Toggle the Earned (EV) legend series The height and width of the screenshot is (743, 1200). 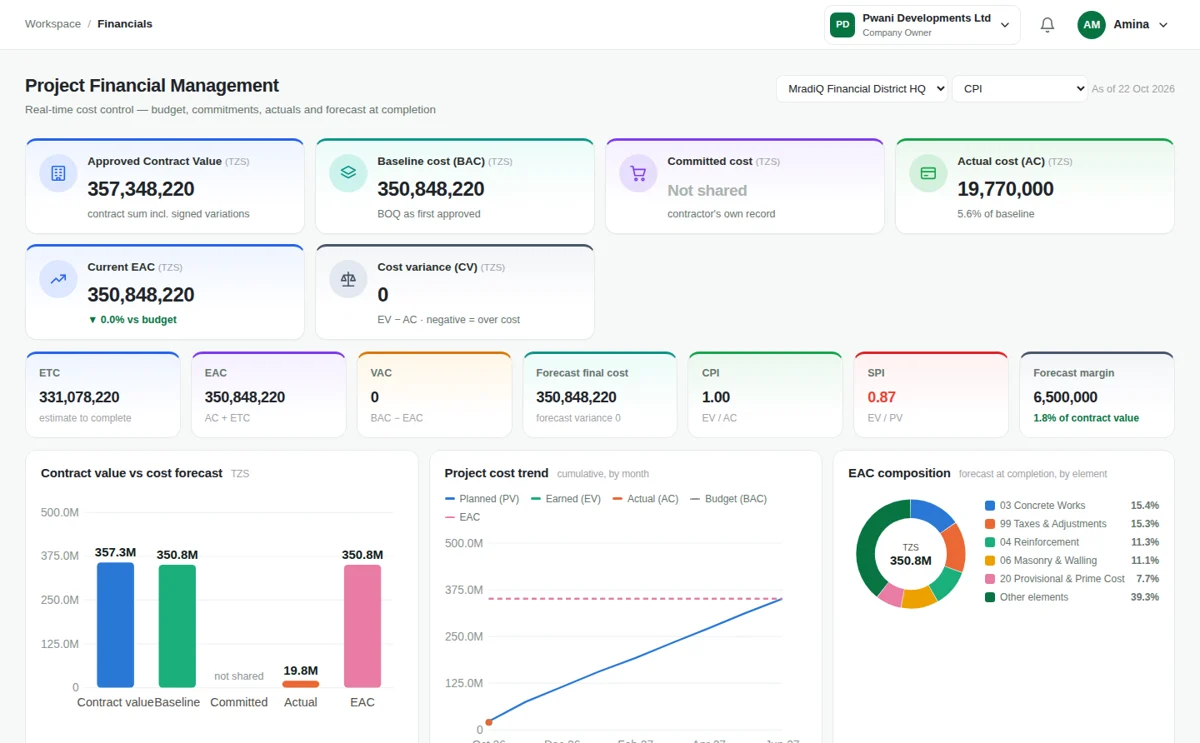pos(566,499)
